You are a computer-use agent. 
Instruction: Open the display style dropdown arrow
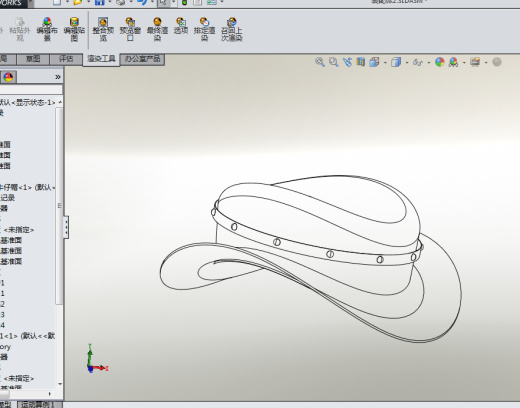pyautogui.click(x=407, y=63)
